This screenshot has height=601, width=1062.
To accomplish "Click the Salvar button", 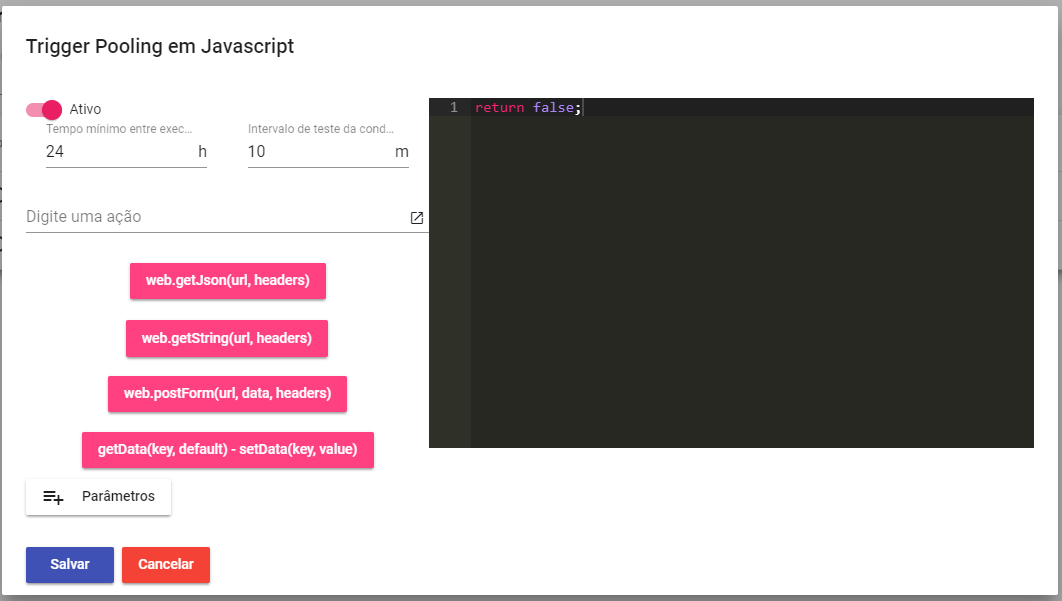I will tap(70, 564).
